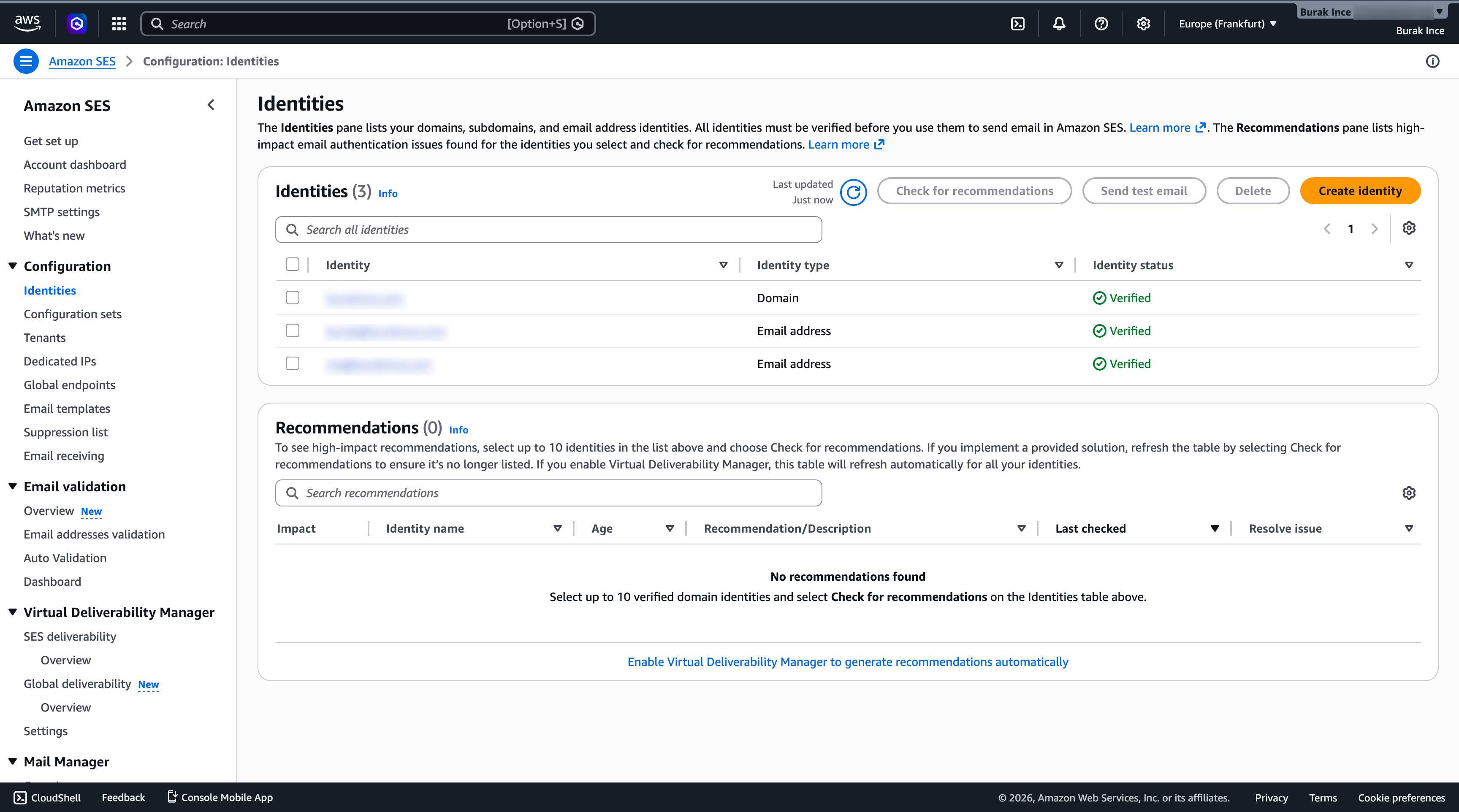Toggle the hamburger navigation menu button
Screen dimensions: 1459x812
[26, 61]
